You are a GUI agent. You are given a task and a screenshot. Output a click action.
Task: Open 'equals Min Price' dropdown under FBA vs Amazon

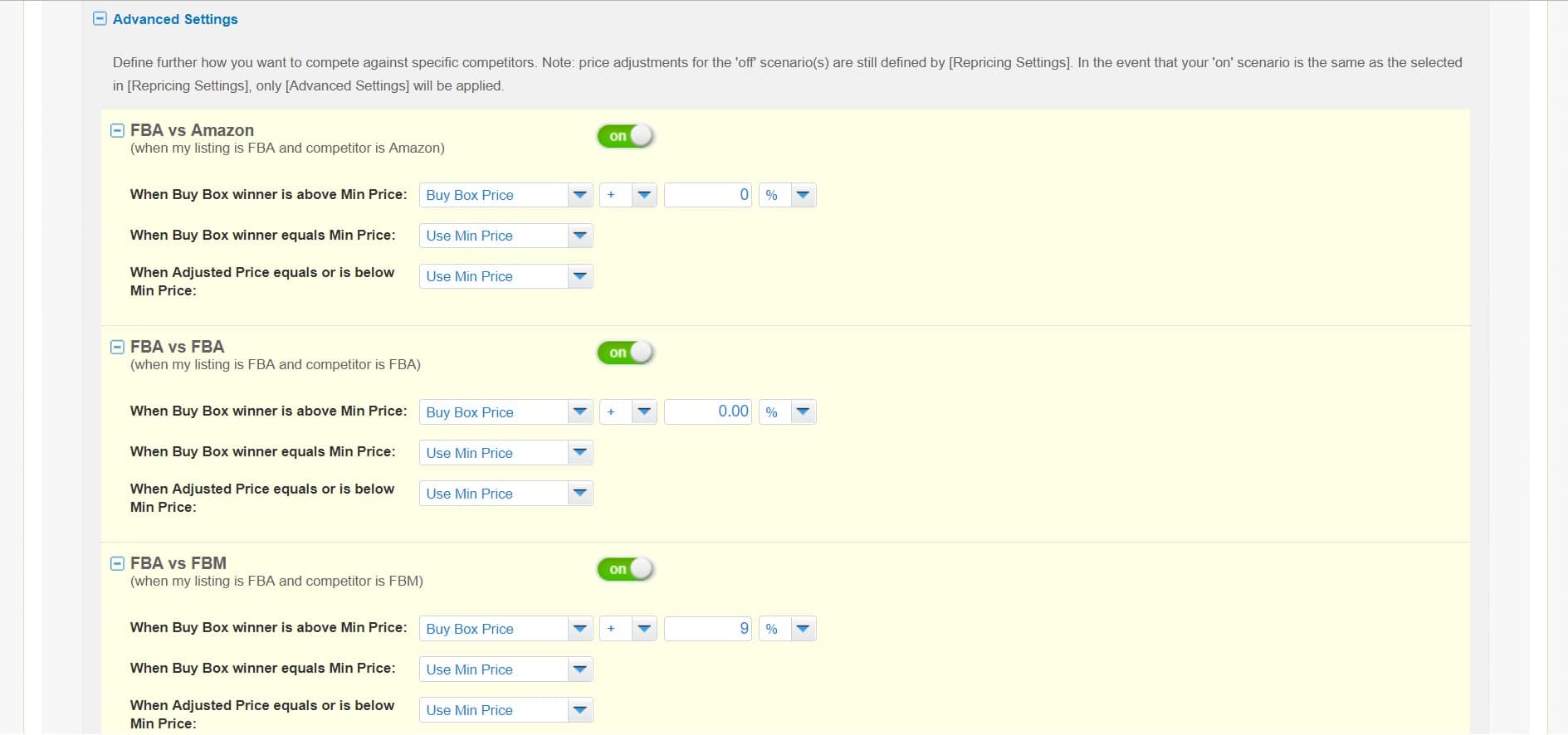(506, 236)
